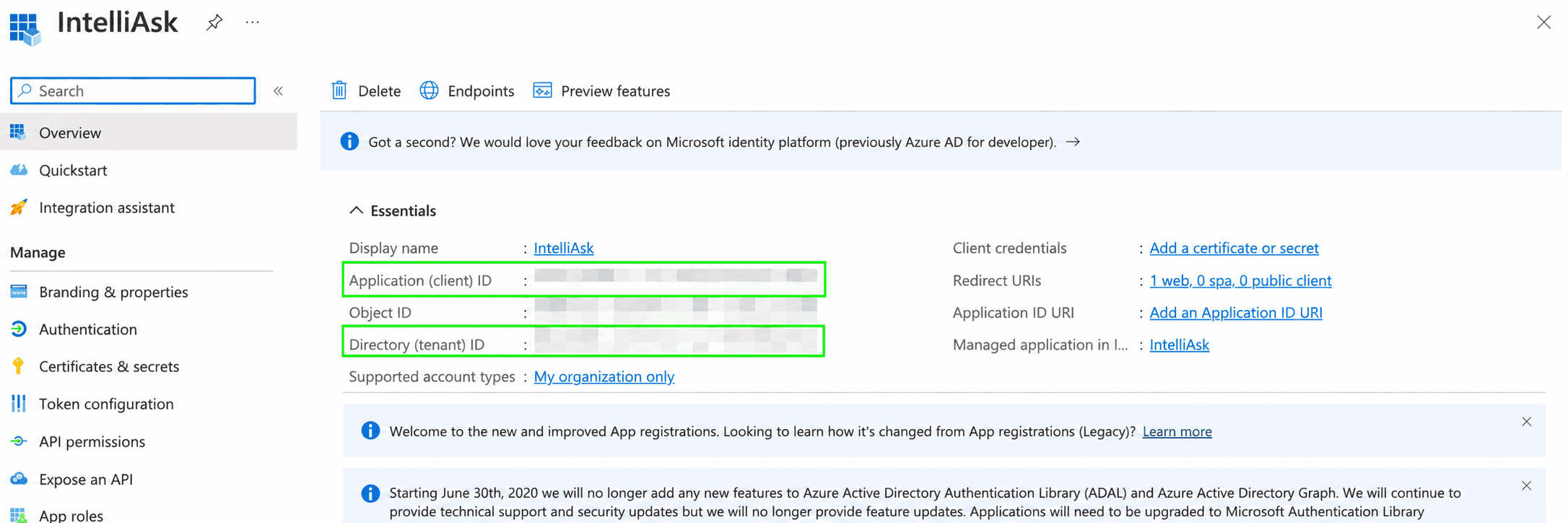Click My organization only link
1568x523 pixels.
604,376
